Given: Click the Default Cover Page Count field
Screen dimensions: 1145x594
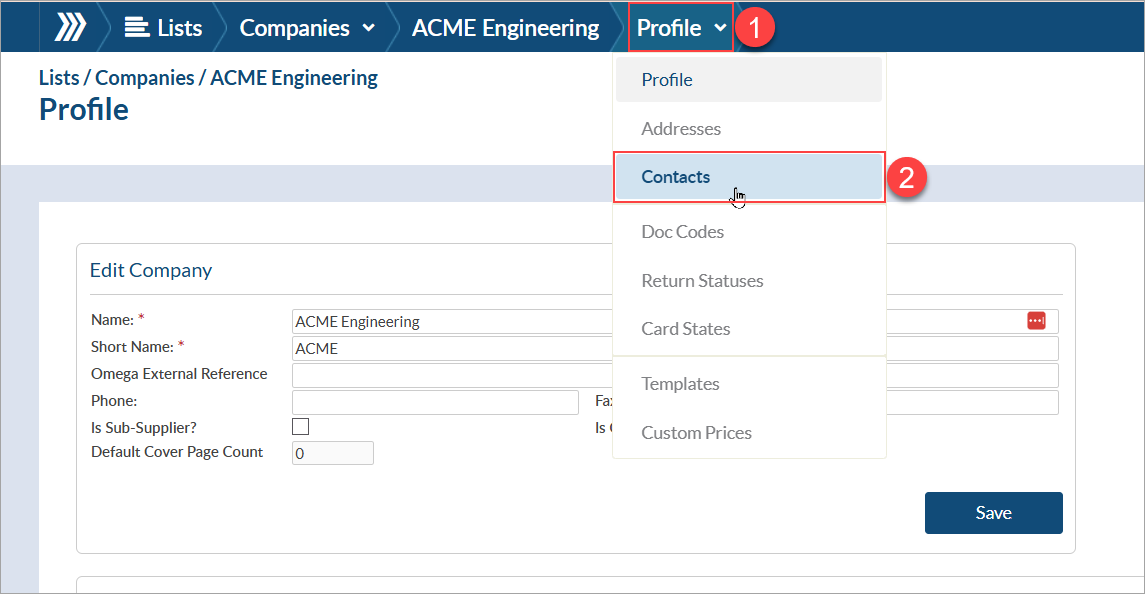Looking at the screenshot, I should 332,453.
